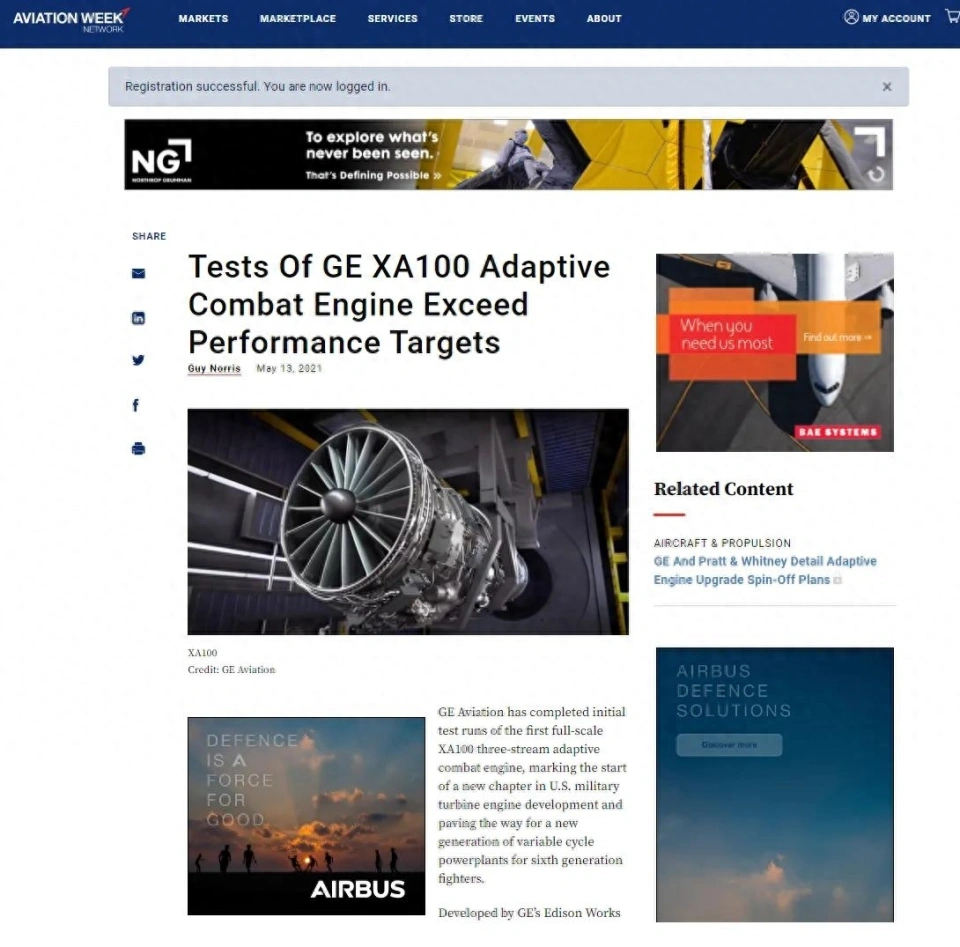
Task: Click the Airbus logo in inline ad
Action: [358, 889]
